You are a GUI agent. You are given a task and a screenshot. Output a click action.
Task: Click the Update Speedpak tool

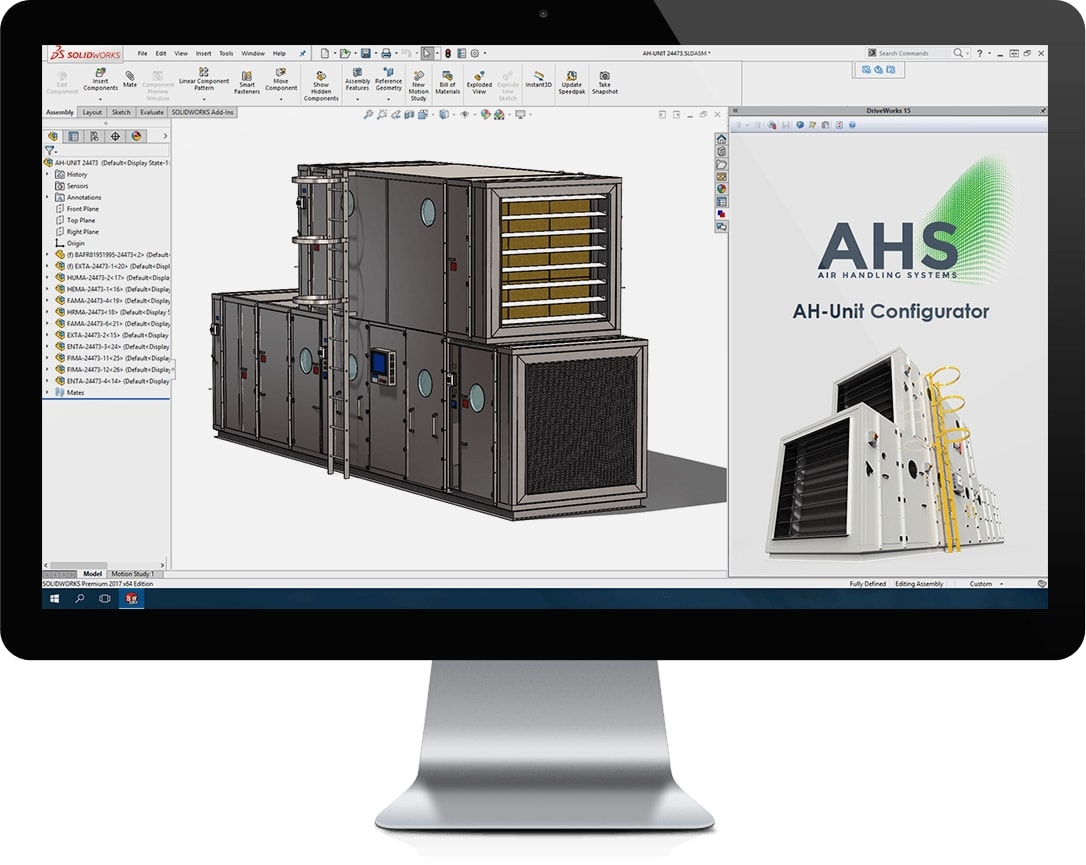[571, 82]
